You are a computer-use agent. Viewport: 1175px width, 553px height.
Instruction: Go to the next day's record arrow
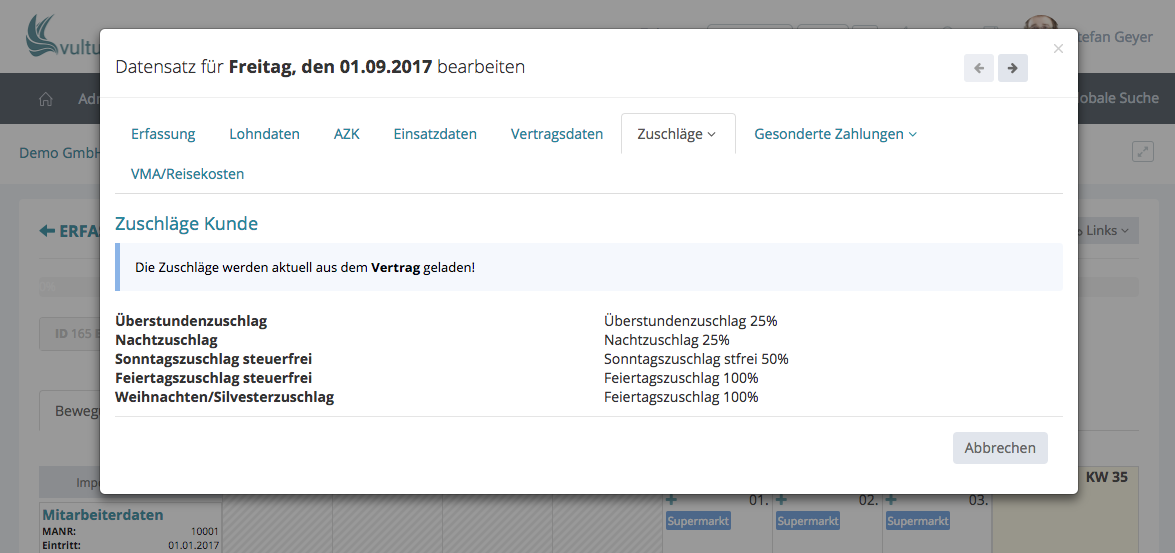pyautogui.click(x=1013, y=68)
